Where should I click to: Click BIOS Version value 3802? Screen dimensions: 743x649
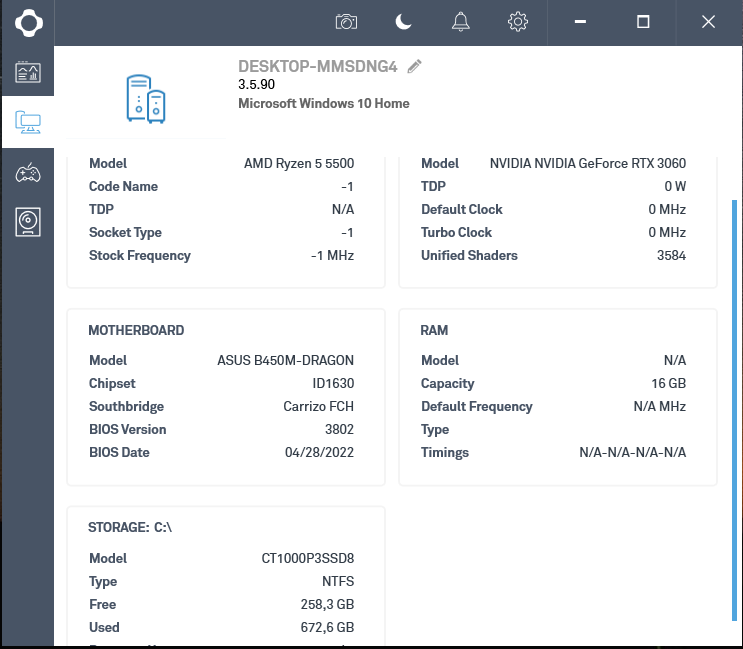[x=339, y=429]
